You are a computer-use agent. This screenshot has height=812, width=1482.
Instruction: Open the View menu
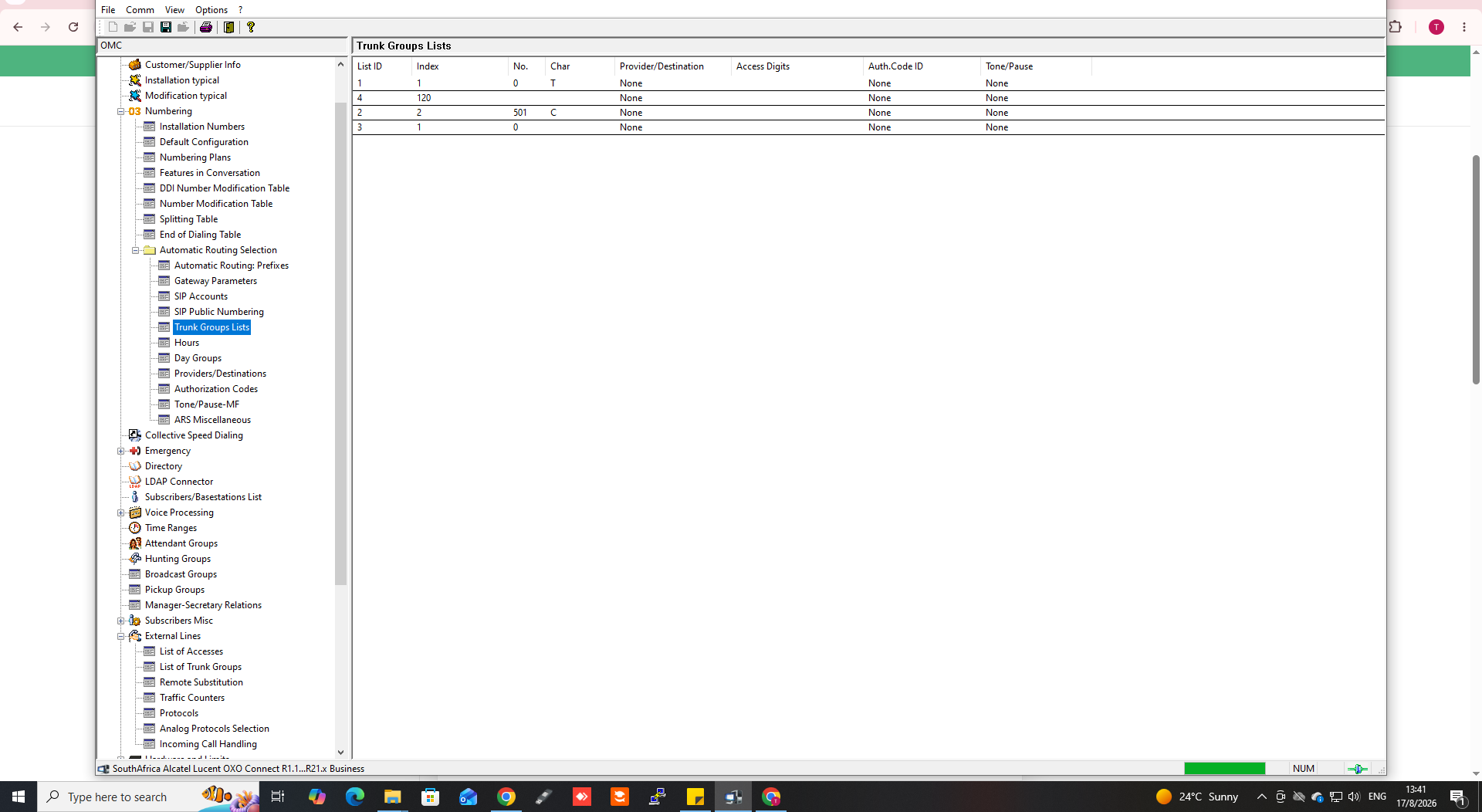(174, 10)
